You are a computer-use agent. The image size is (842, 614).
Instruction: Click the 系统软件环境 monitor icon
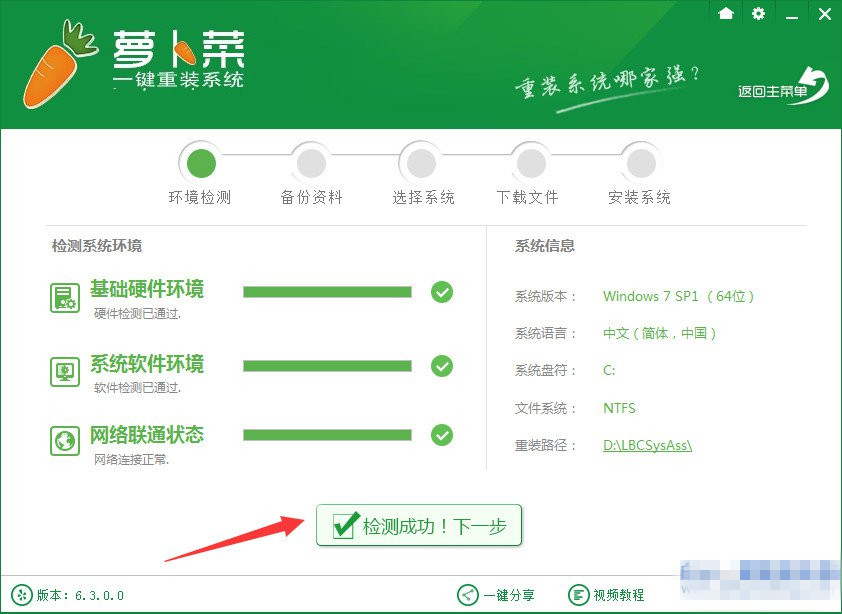pyautogui.click(x=65, y=372)
